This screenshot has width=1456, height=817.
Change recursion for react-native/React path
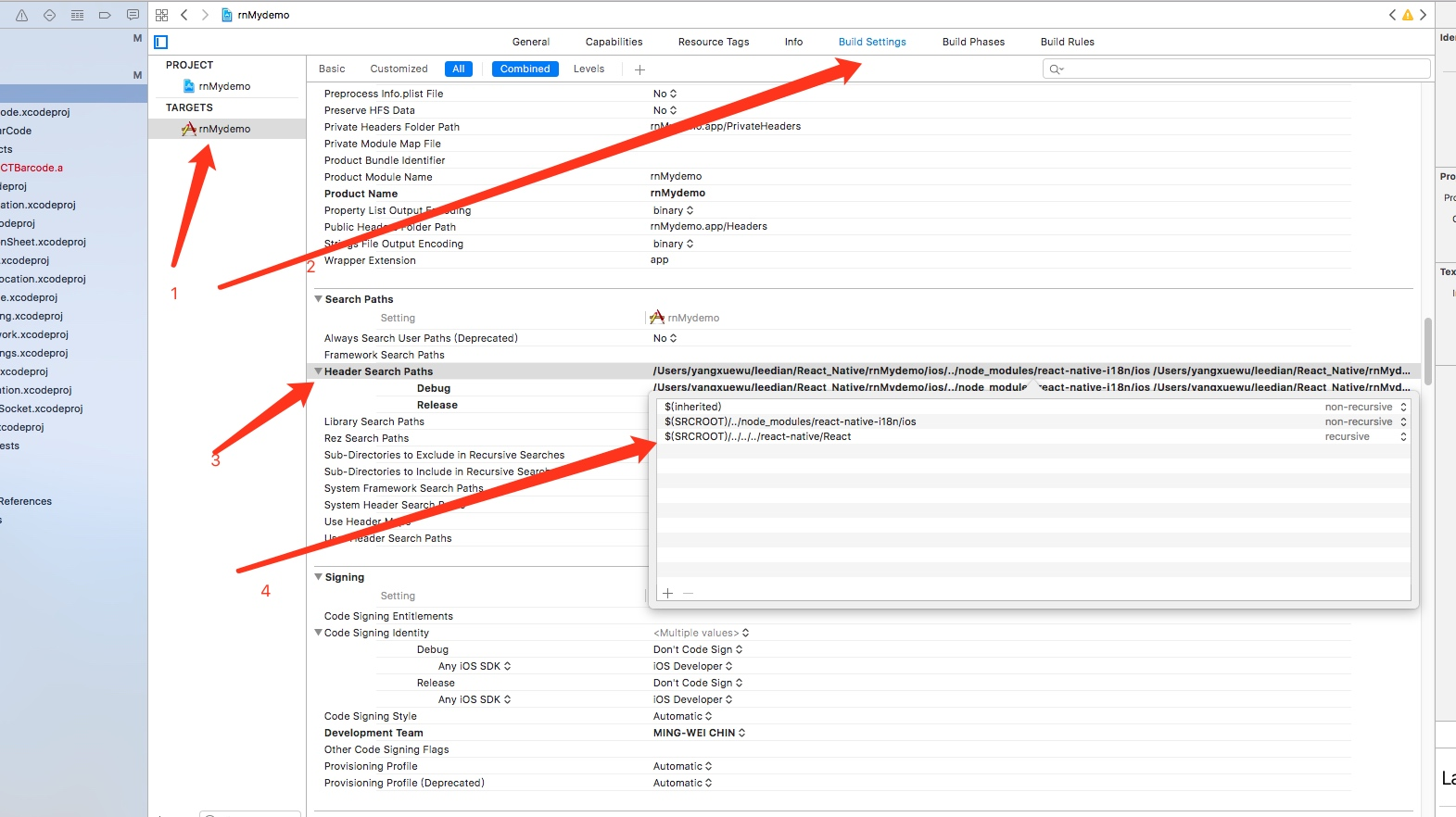point(1365,436)
